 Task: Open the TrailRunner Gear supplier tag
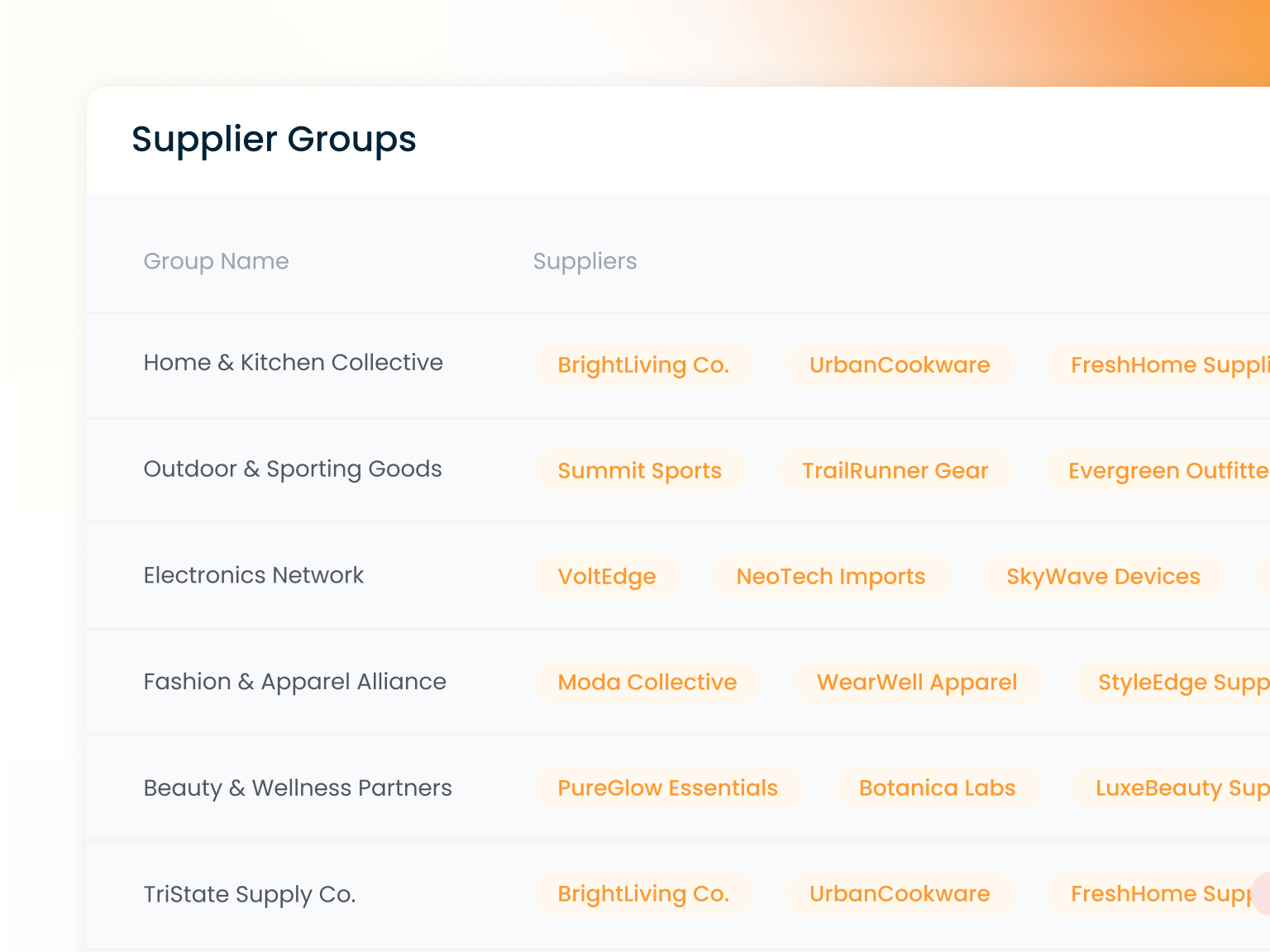tap(895, 471)
